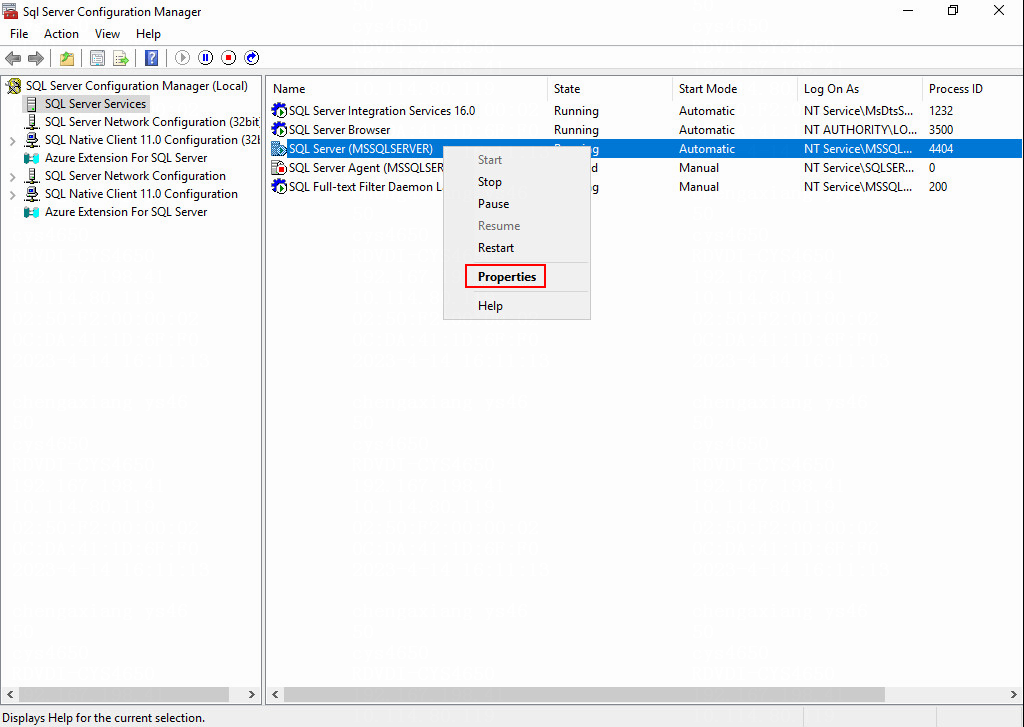
Task: Choose Pause in the context menu
Action: tap(517, 204)
